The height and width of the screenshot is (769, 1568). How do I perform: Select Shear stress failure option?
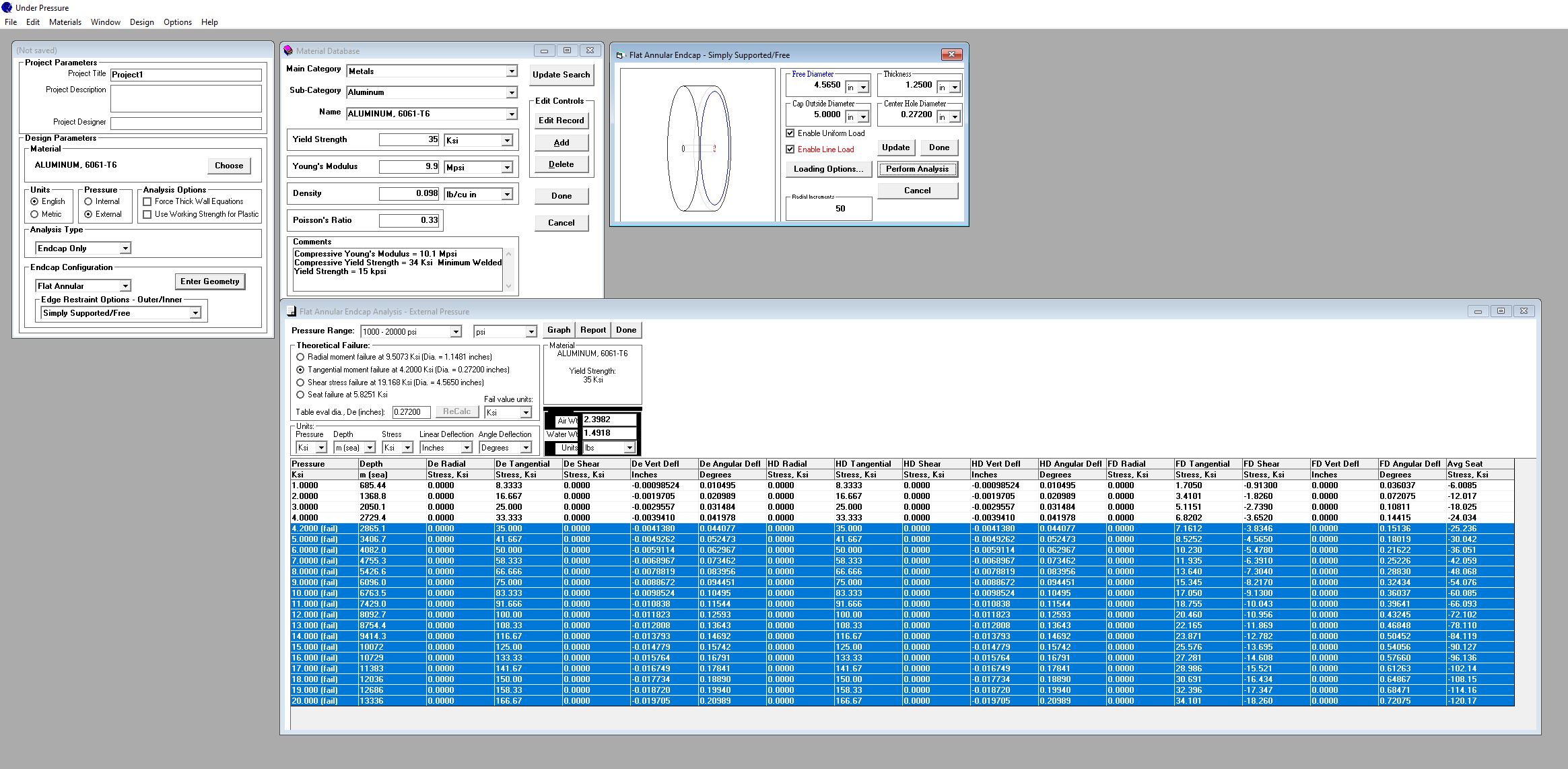click(x=300, y=382)
